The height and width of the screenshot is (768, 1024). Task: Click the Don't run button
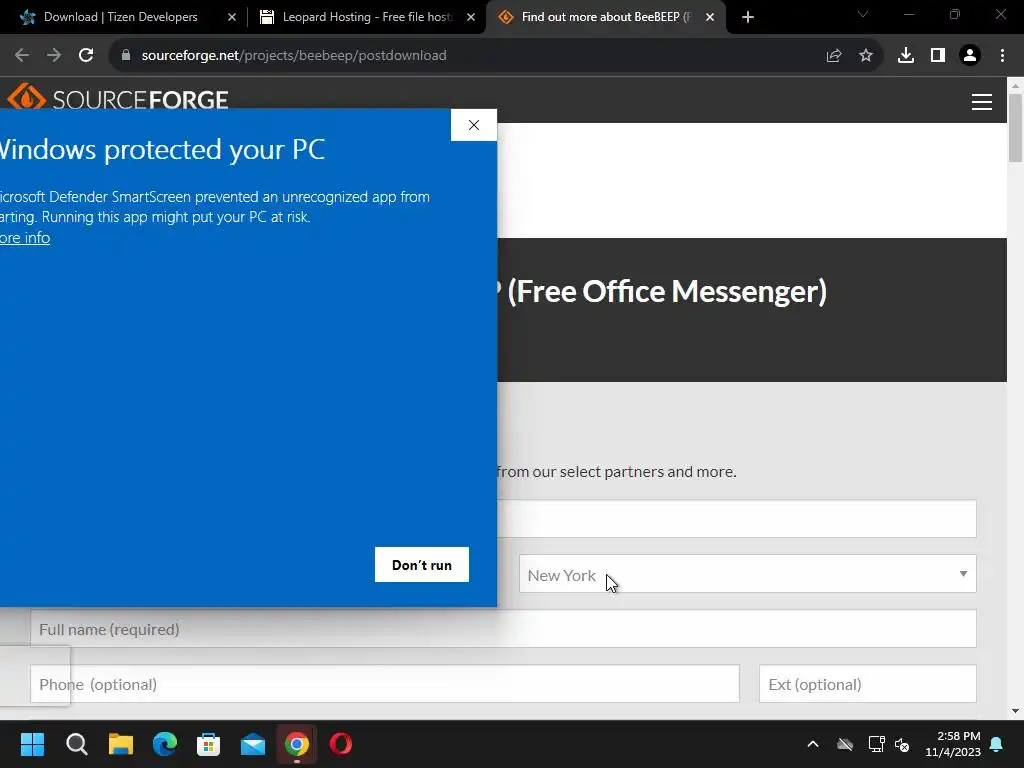422,565
